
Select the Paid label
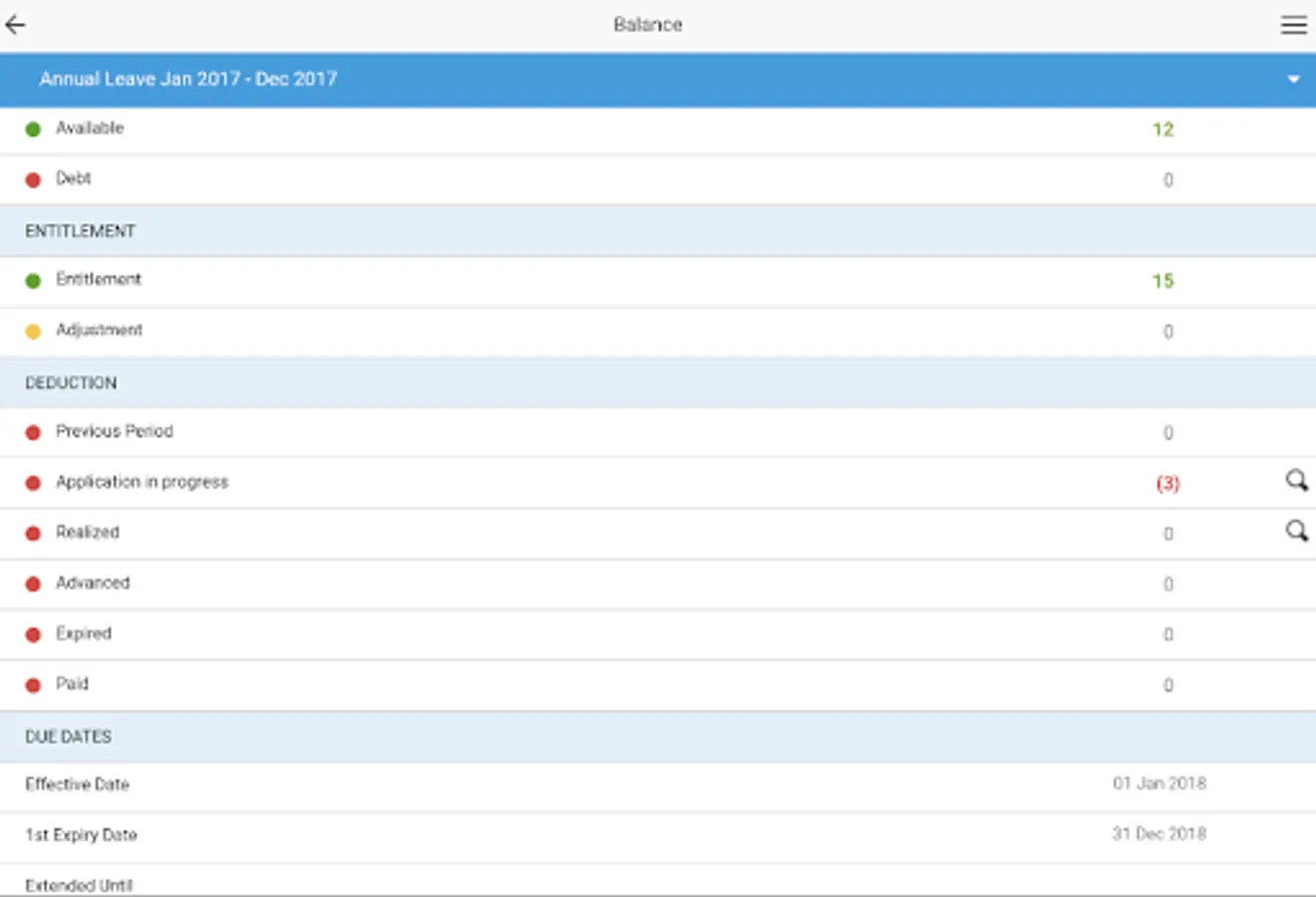72,684
